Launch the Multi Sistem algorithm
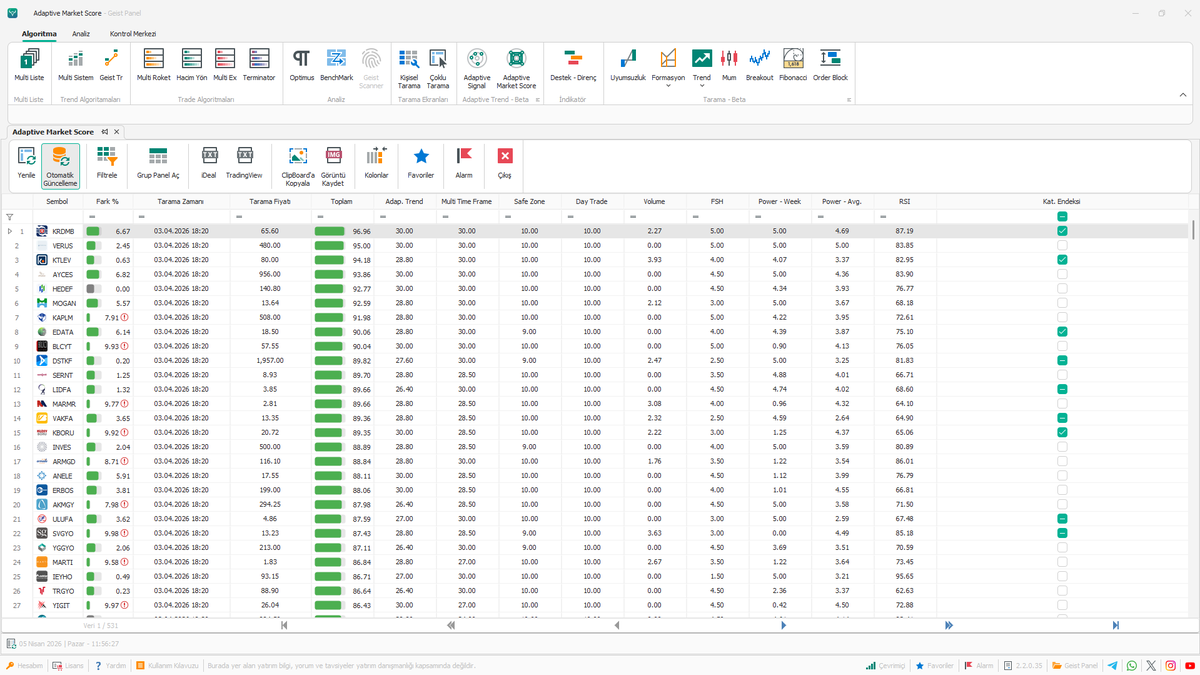Image resolution: width=1200 pixels, height=675 pixels. [x=75, y=65]
